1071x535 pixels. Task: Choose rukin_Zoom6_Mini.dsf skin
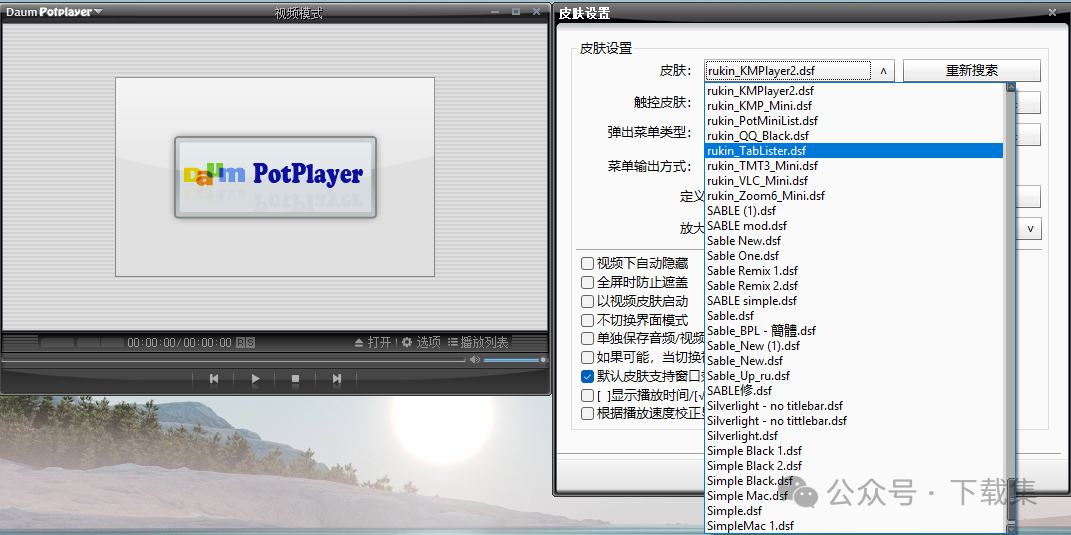click(x=854, y=195)
